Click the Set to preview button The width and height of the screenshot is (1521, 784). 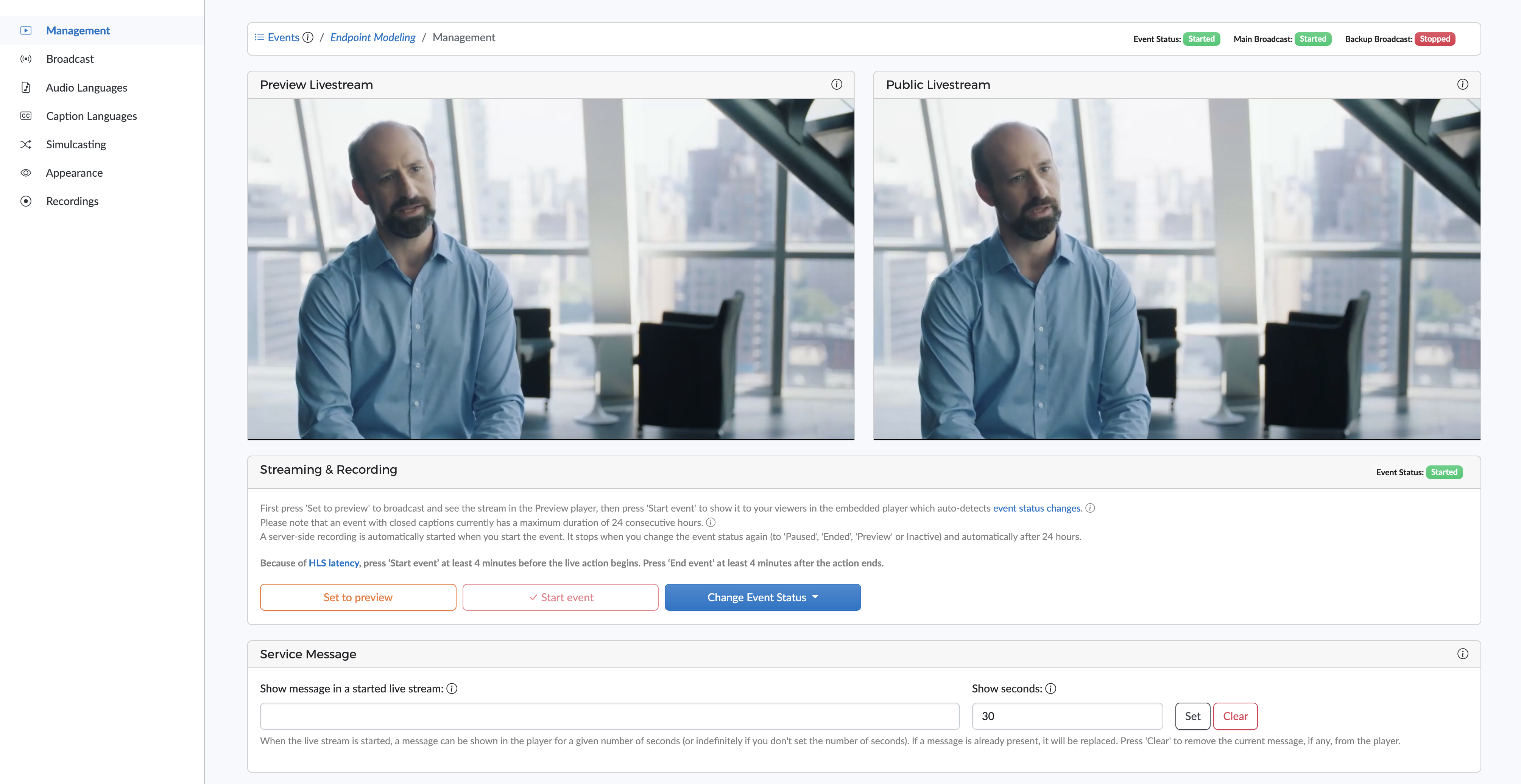(358, 597)
